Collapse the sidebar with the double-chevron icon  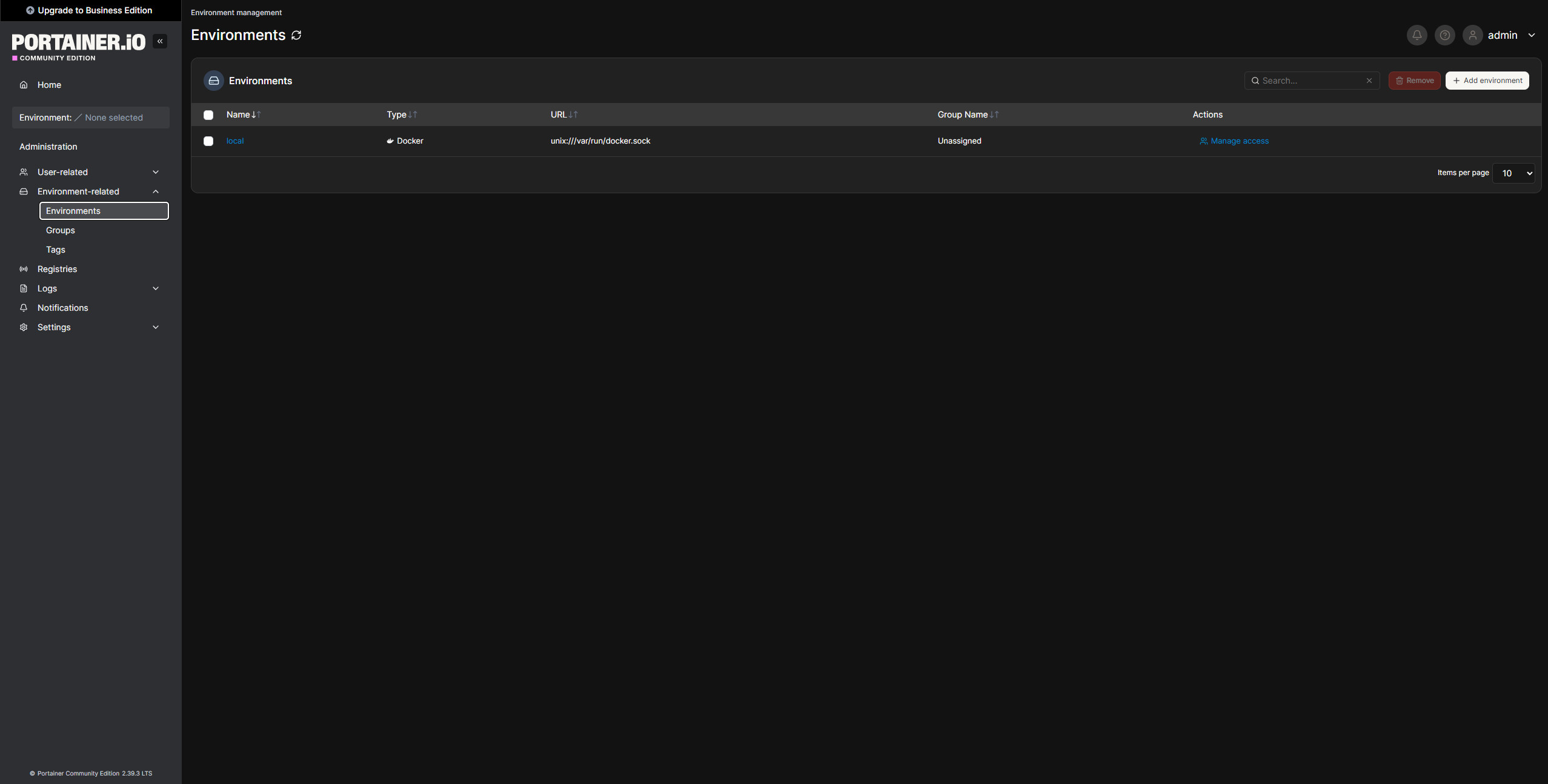point(160,41)
